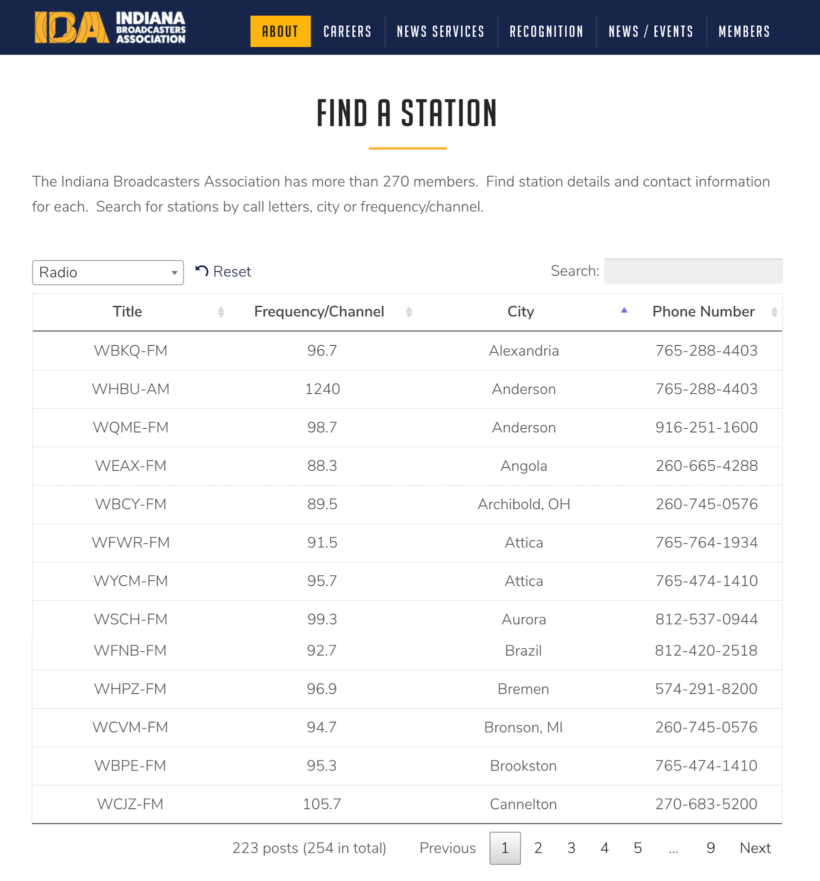
Task: Click the IBA Indiana Broadcasters Association logo
Action: 110,27
